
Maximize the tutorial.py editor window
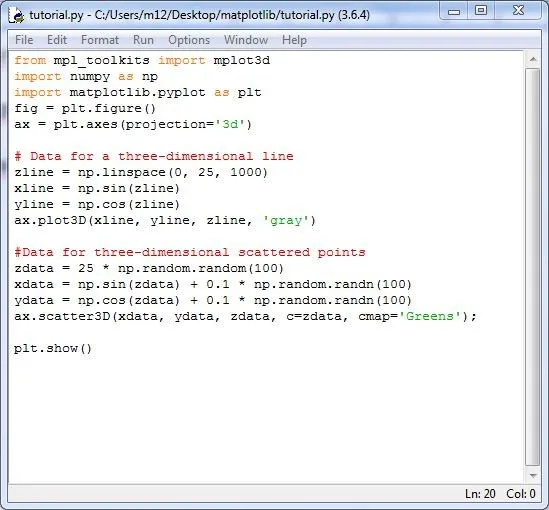point(481,11)
